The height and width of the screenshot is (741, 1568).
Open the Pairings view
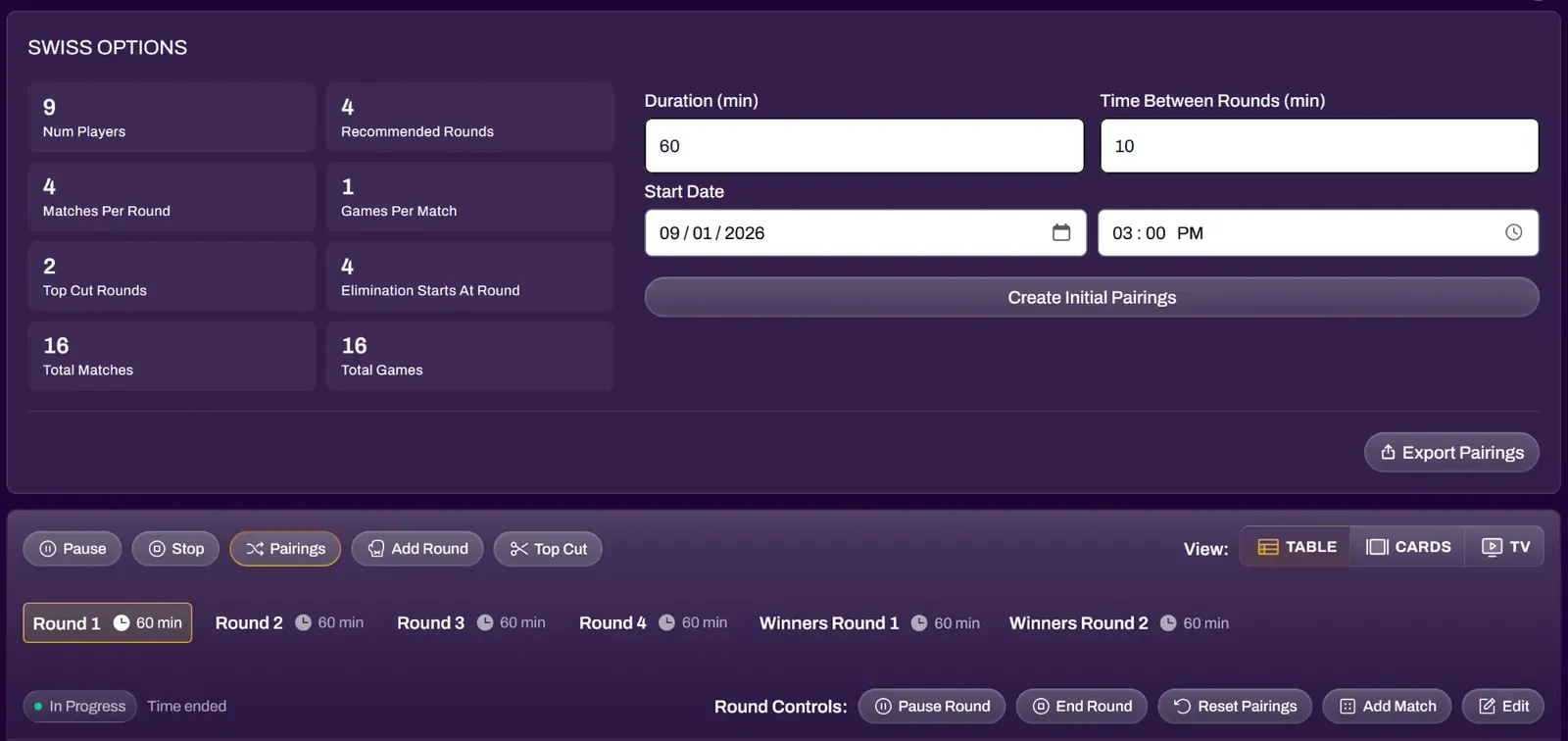coord(285,549)
